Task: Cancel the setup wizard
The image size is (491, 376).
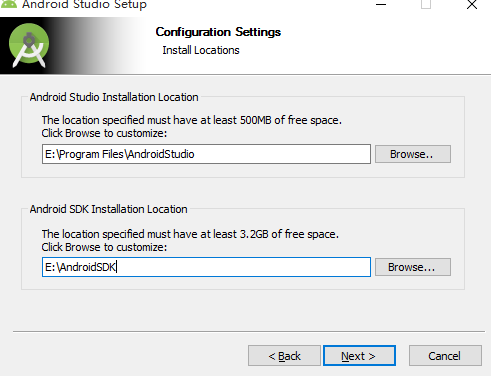Action: (445, 356)
